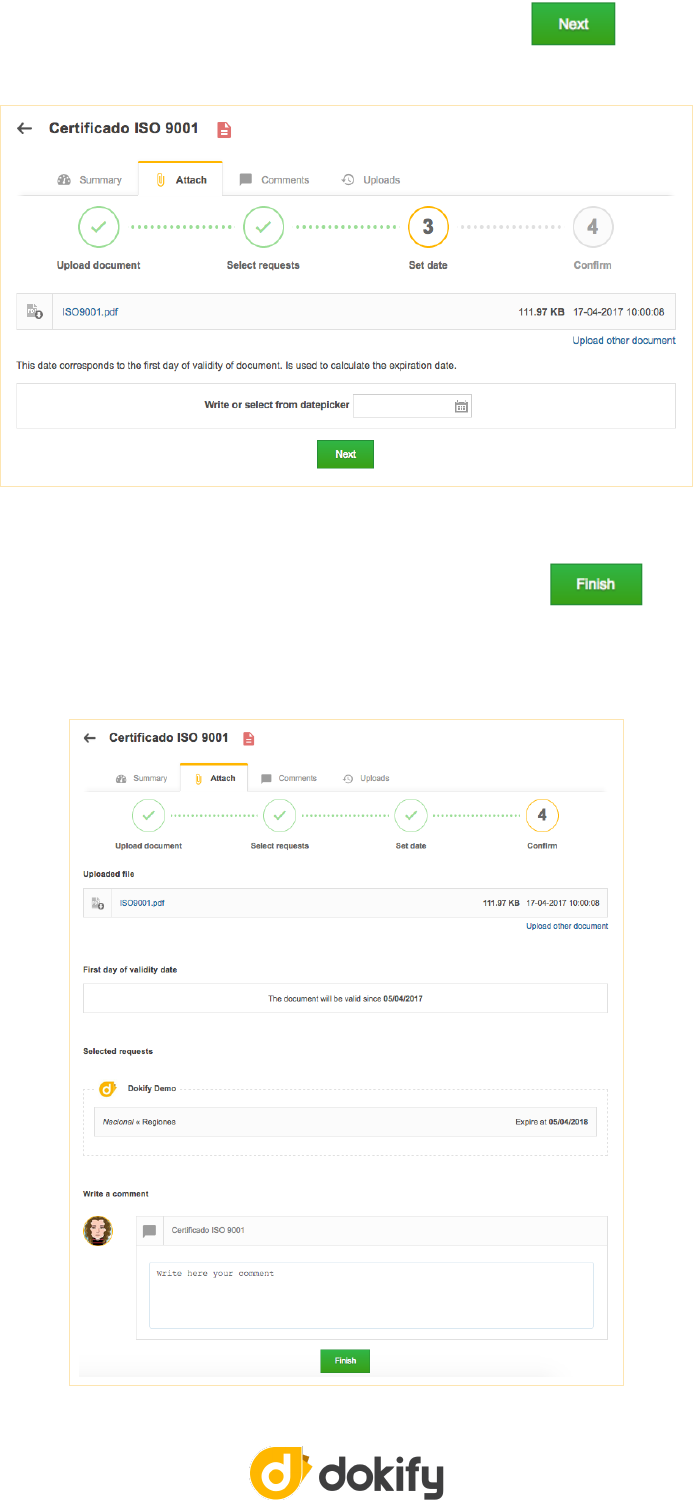Click the small Next button below the datepicker
This screenshot has width=693, height=1504.
coord(345,454)
